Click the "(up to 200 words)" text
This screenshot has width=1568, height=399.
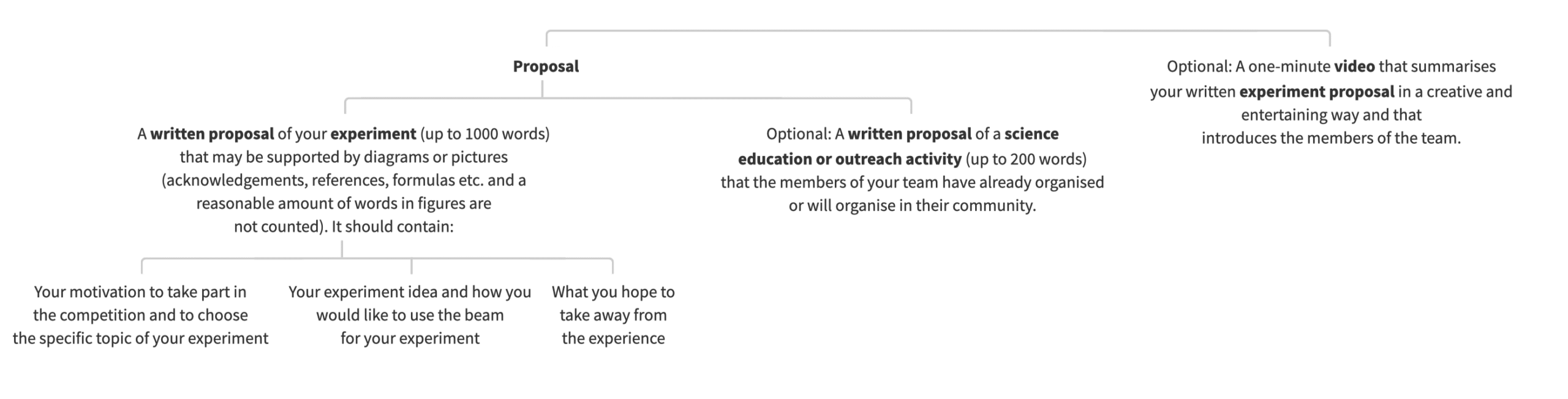click(x=1026, y=159)
